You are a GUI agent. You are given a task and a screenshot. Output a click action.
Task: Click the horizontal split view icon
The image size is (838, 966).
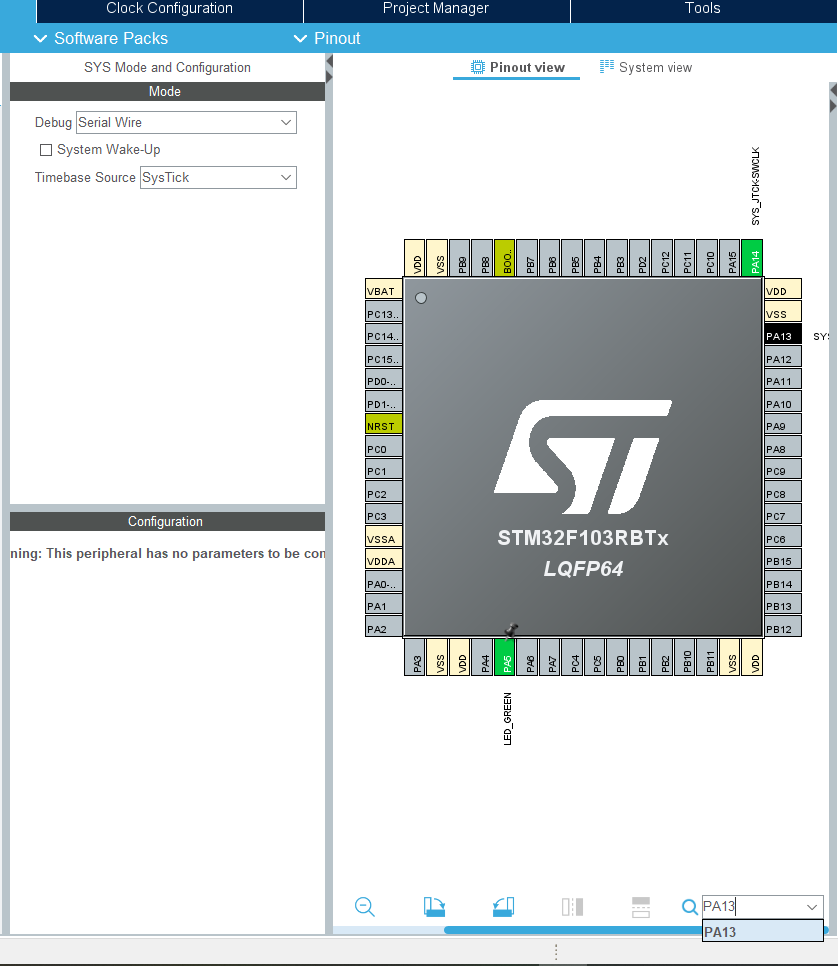tap(641, 907)
